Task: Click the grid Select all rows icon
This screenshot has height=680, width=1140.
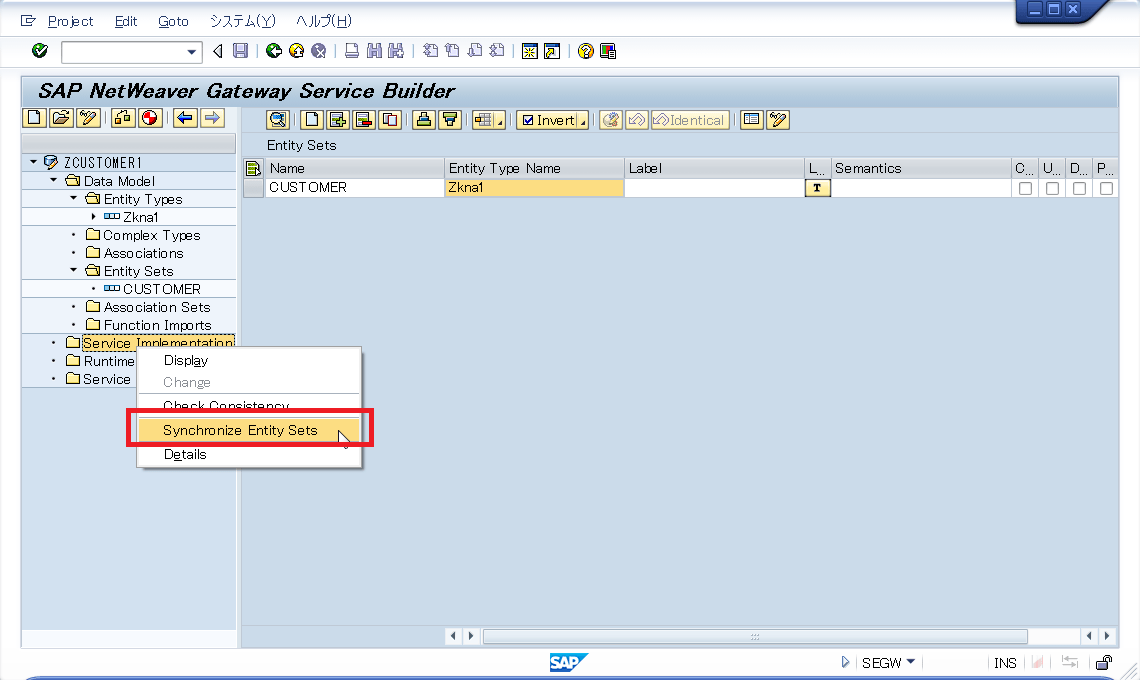Action: tap(253, 169)
